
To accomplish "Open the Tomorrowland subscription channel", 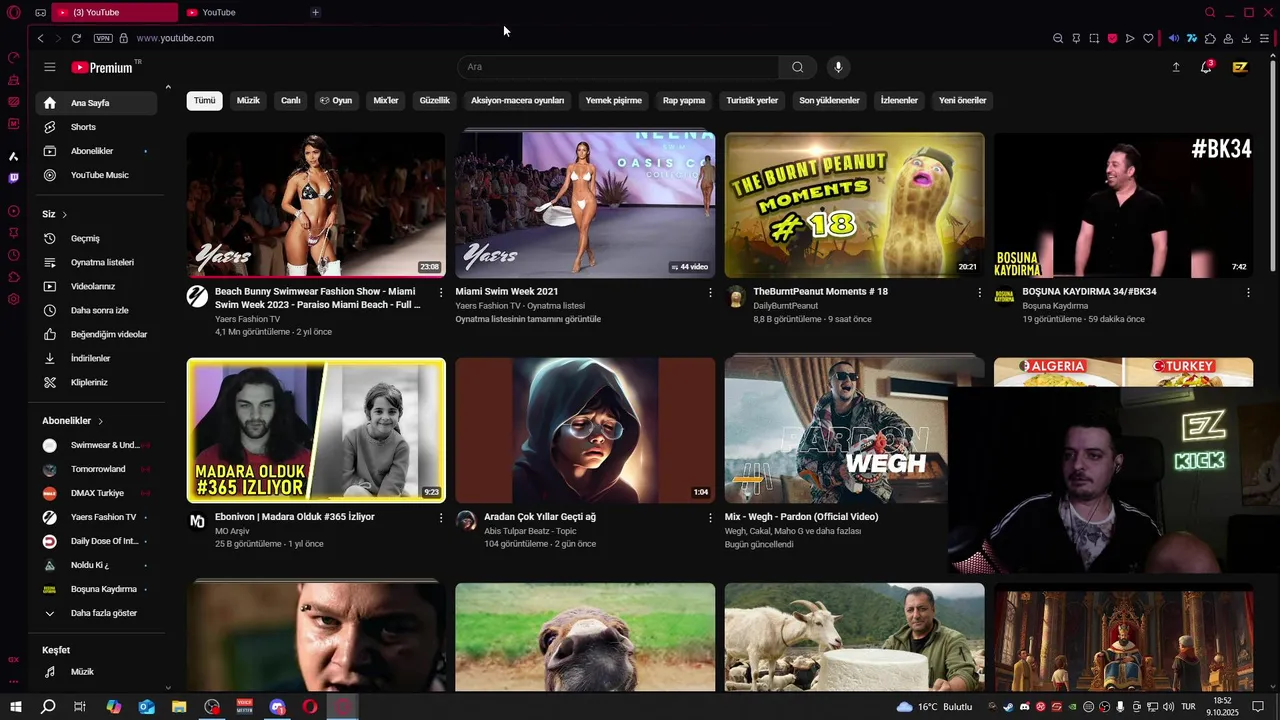I will tap(97, 469).
